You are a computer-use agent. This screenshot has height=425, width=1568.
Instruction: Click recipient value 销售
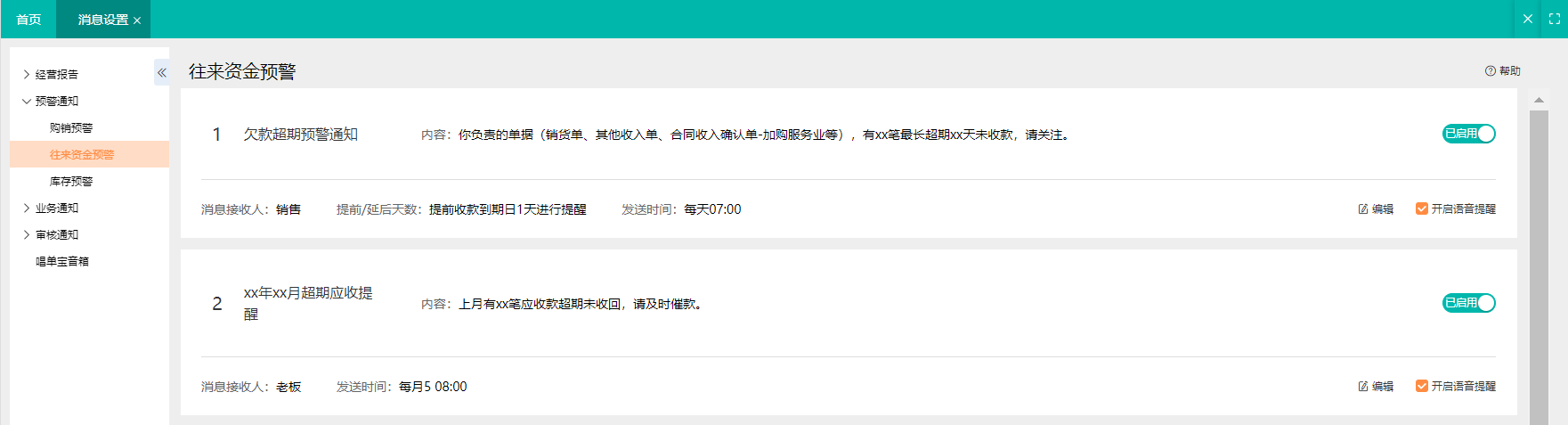click(288, 209)
